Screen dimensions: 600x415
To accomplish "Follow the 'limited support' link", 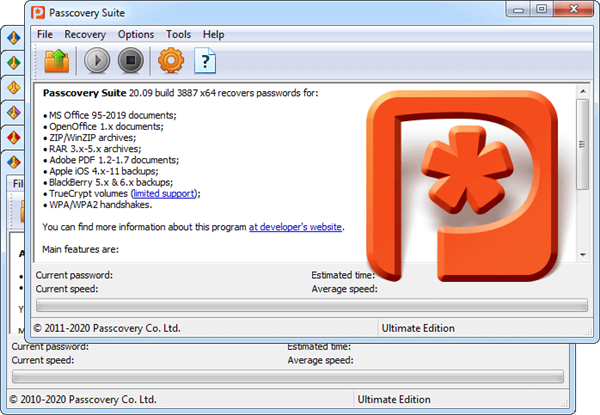I will click(x=165, y=194).
